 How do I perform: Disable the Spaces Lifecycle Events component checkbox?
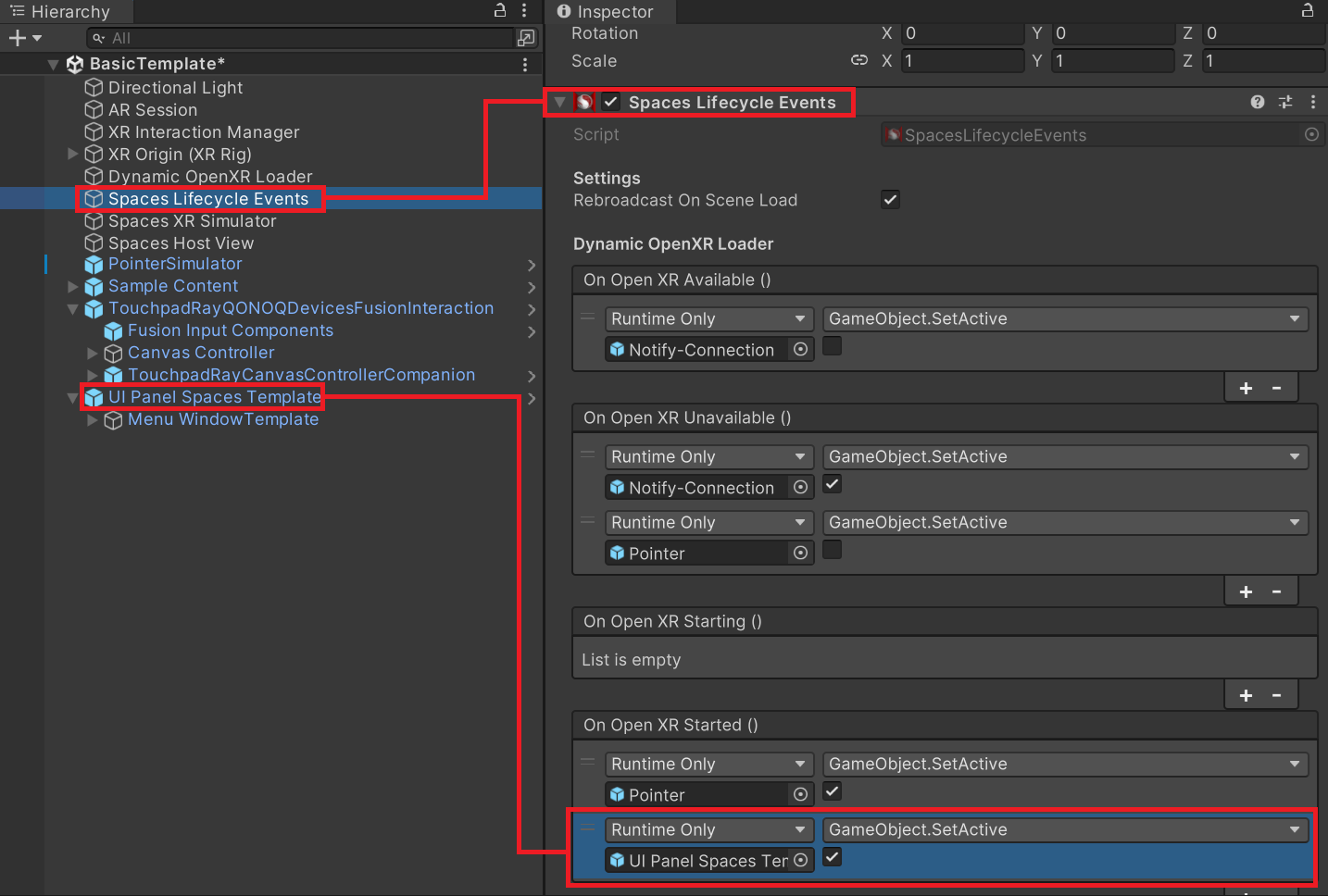(x=611, y=102)
